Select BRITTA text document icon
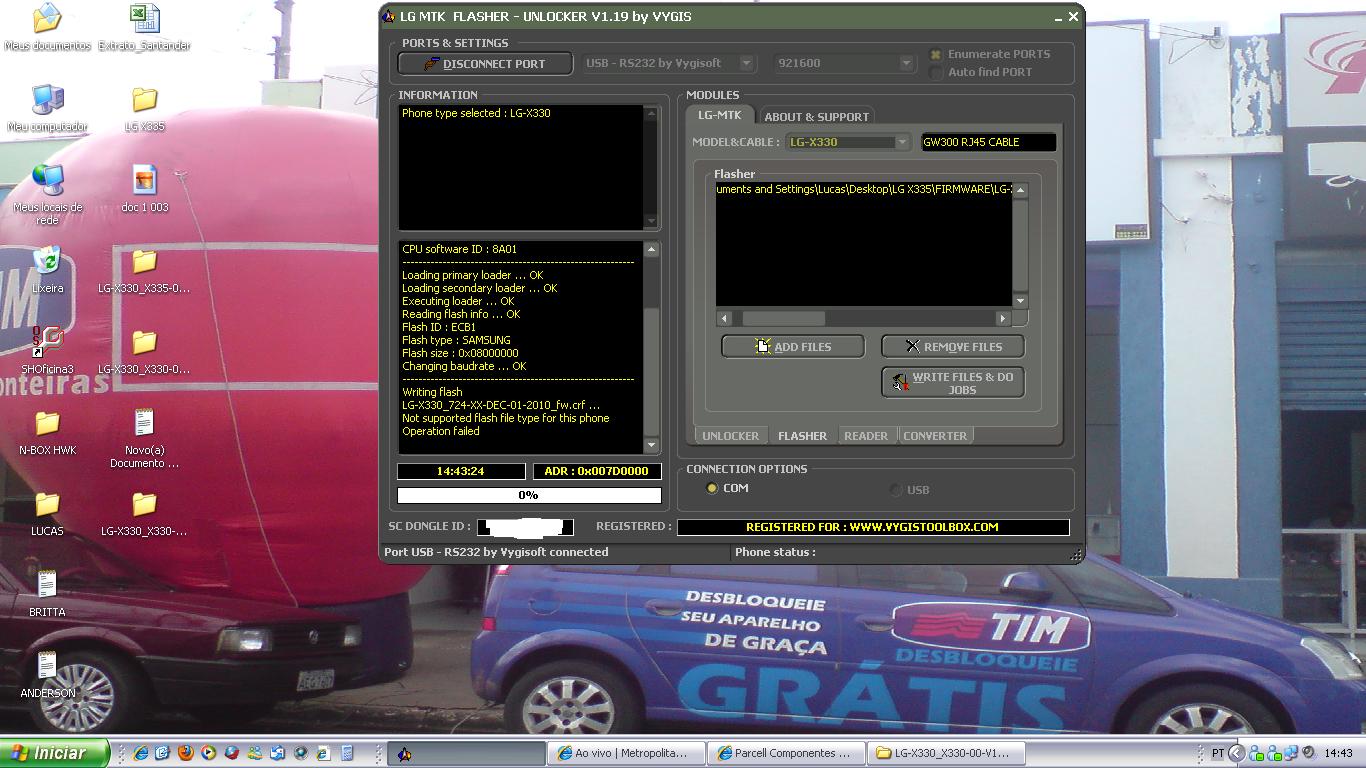 (47, 594)
